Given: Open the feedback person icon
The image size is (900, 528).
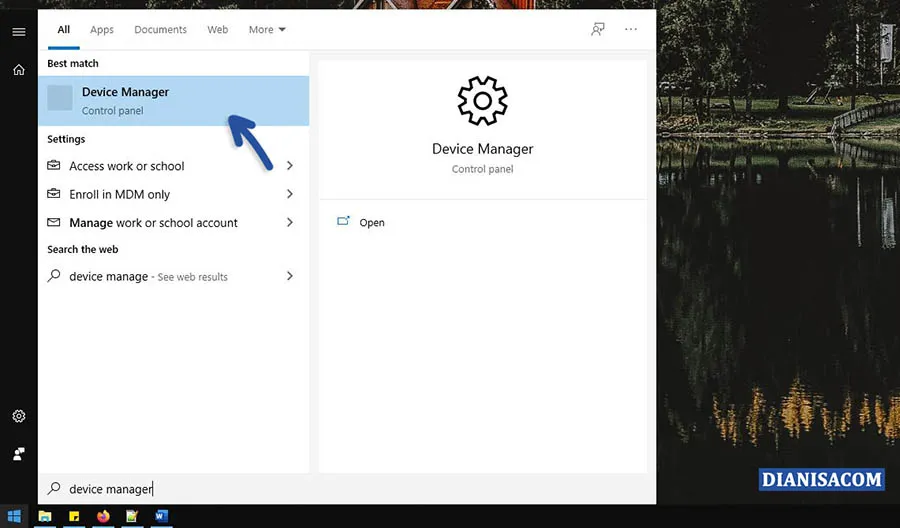Looking at the screenshot, I should pos(598,29).
